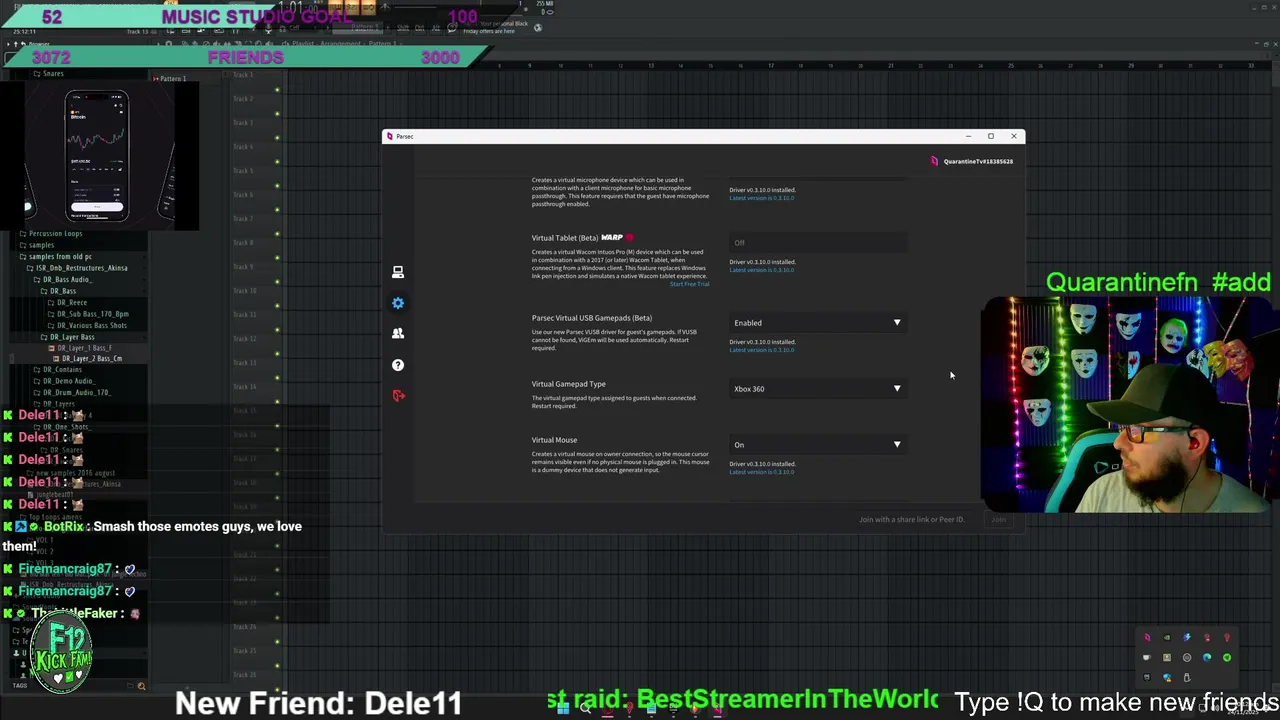Select the Settings gear in Parsec sidebar
The width and height of the screenshot is (1280, 720).
pos(398,303)
